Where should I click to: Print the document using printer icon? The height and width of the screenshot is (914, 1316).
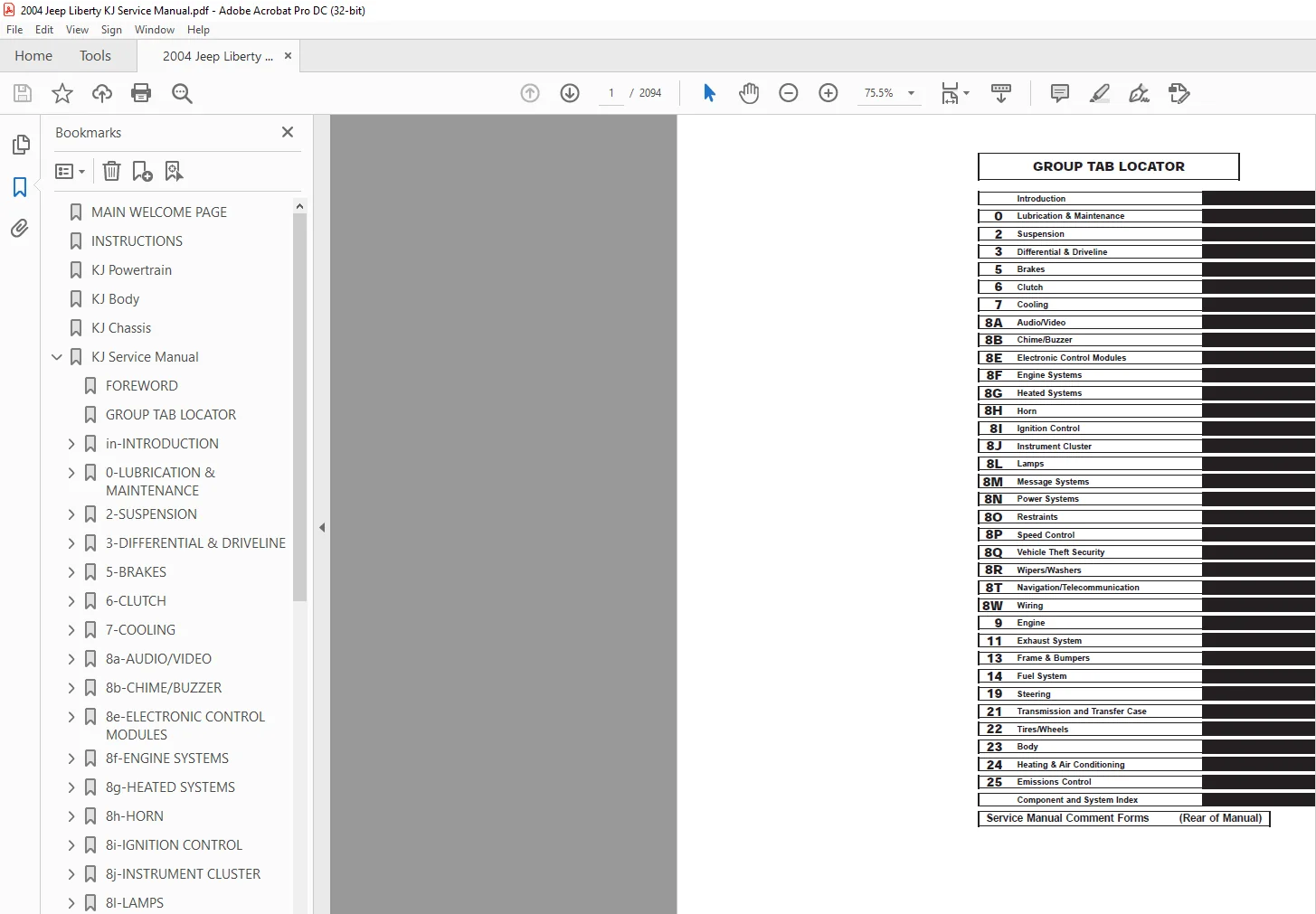click(141, 93)
